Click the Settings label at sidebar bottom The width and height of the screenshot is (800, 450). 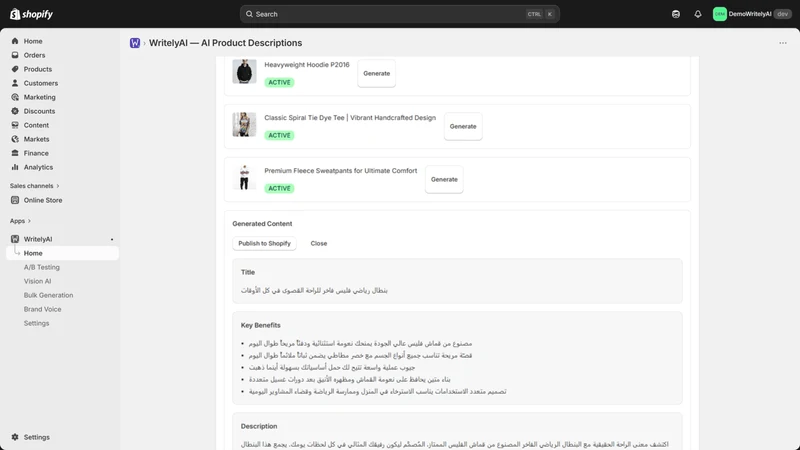tap(37, 437)
